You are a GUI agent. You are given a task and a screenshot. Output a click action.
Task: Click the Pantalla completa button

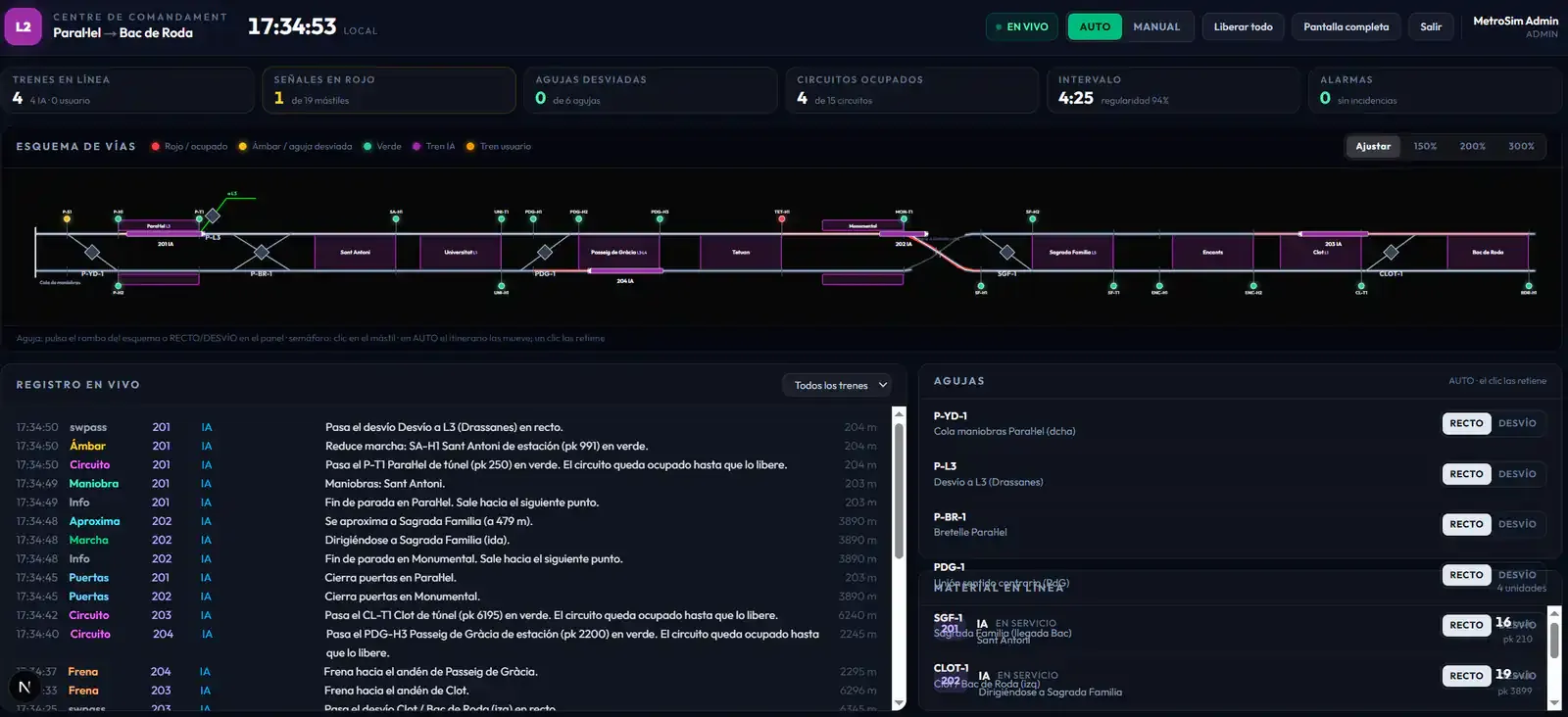point(1346,26)
